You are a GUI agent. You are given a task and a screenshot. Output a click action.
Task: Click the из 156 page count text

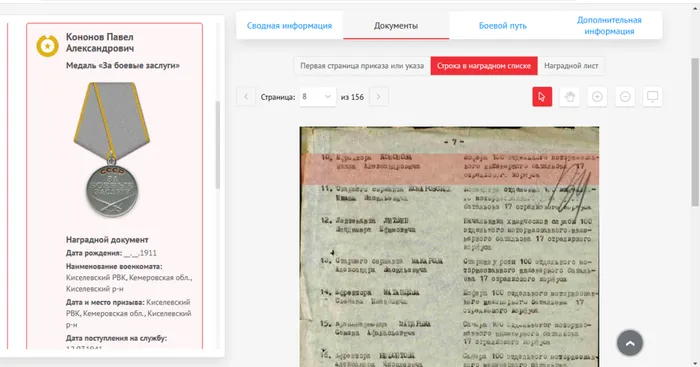(x=352, y=97)
